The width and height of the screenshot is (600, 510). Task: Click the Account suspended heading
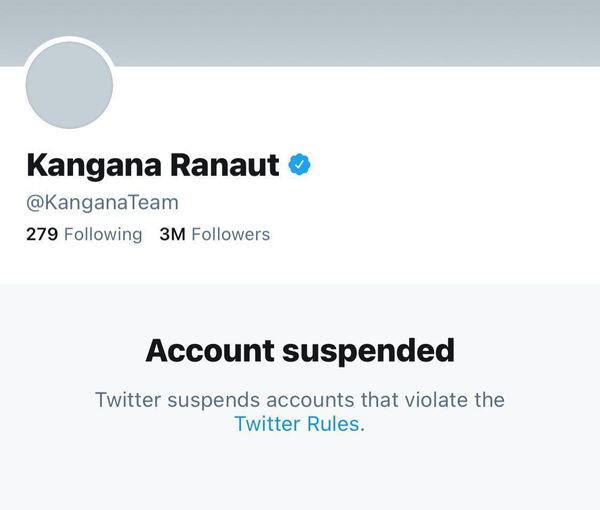click(300, 350)
